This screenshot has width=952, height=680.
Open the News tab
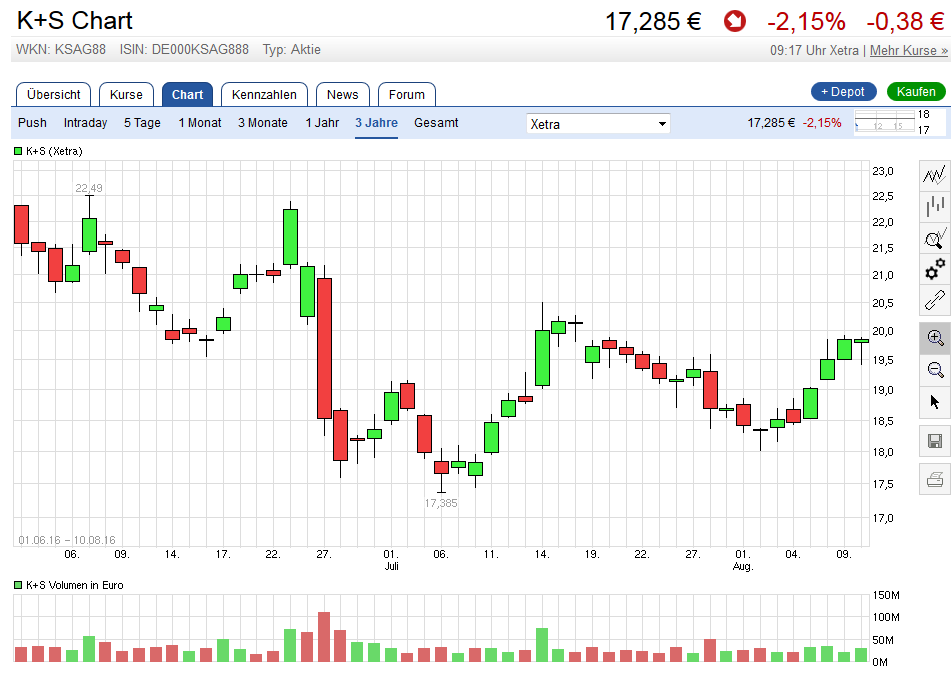(x=342, y=95)
